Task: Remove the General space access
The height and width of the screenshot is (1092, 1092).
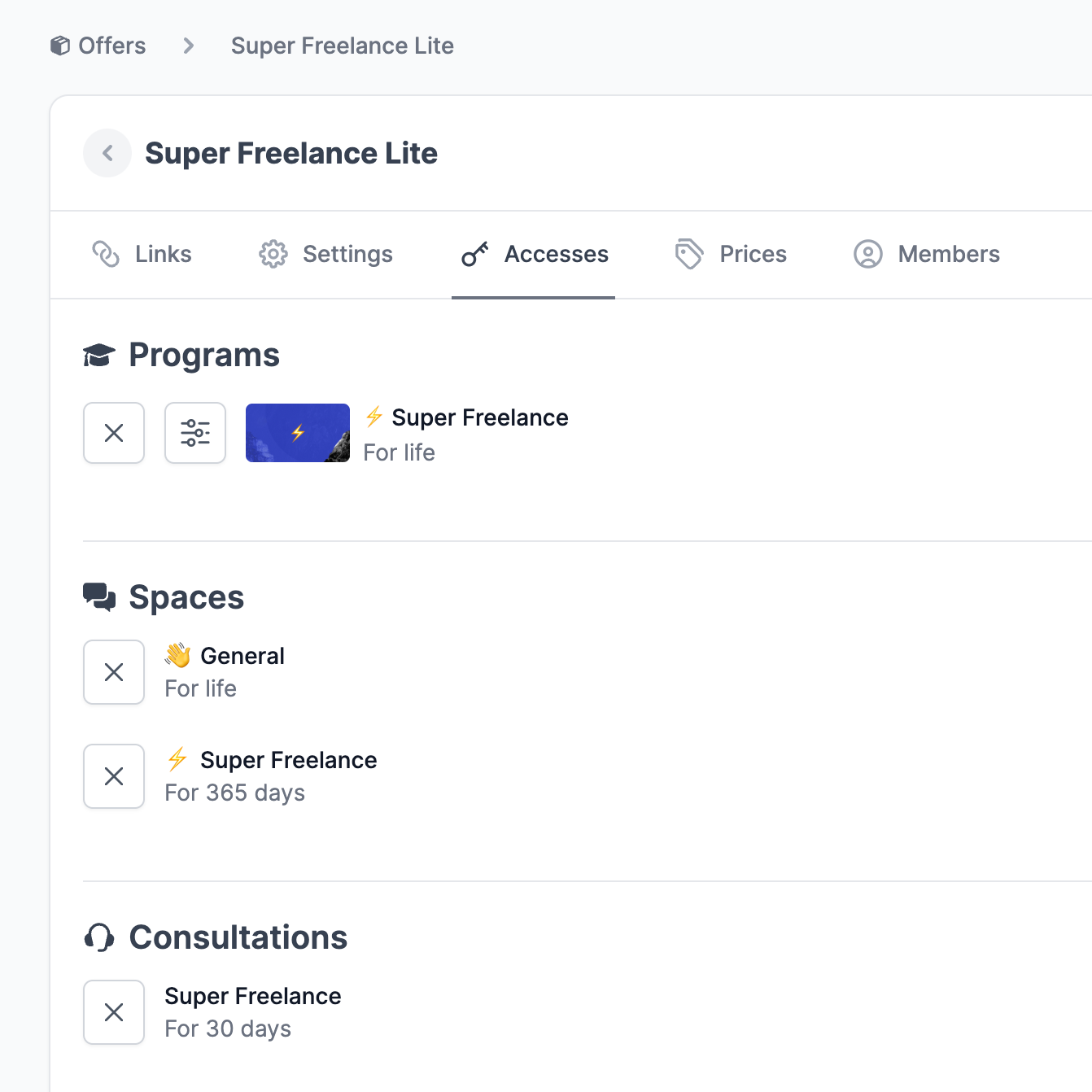Action: [114, 672]
